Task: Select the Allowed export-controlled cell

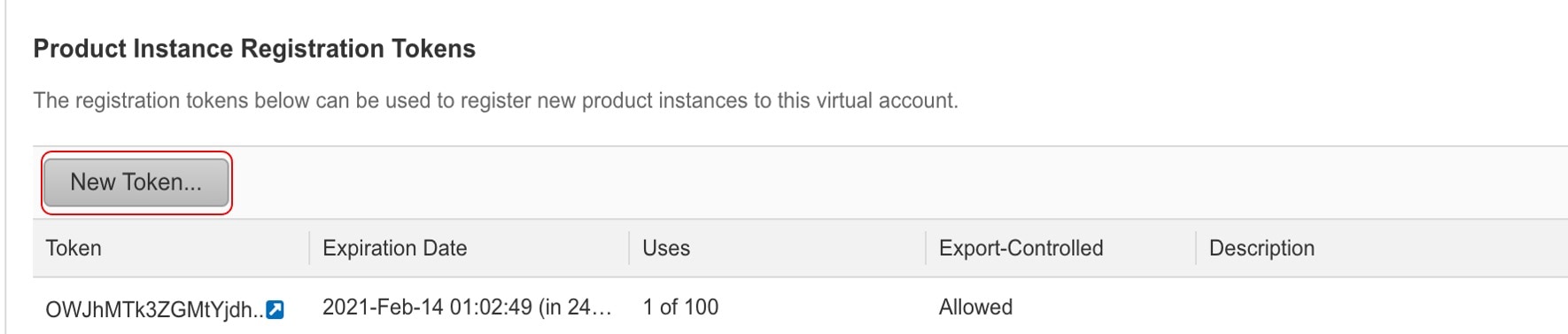Action: tap(975, 307)
